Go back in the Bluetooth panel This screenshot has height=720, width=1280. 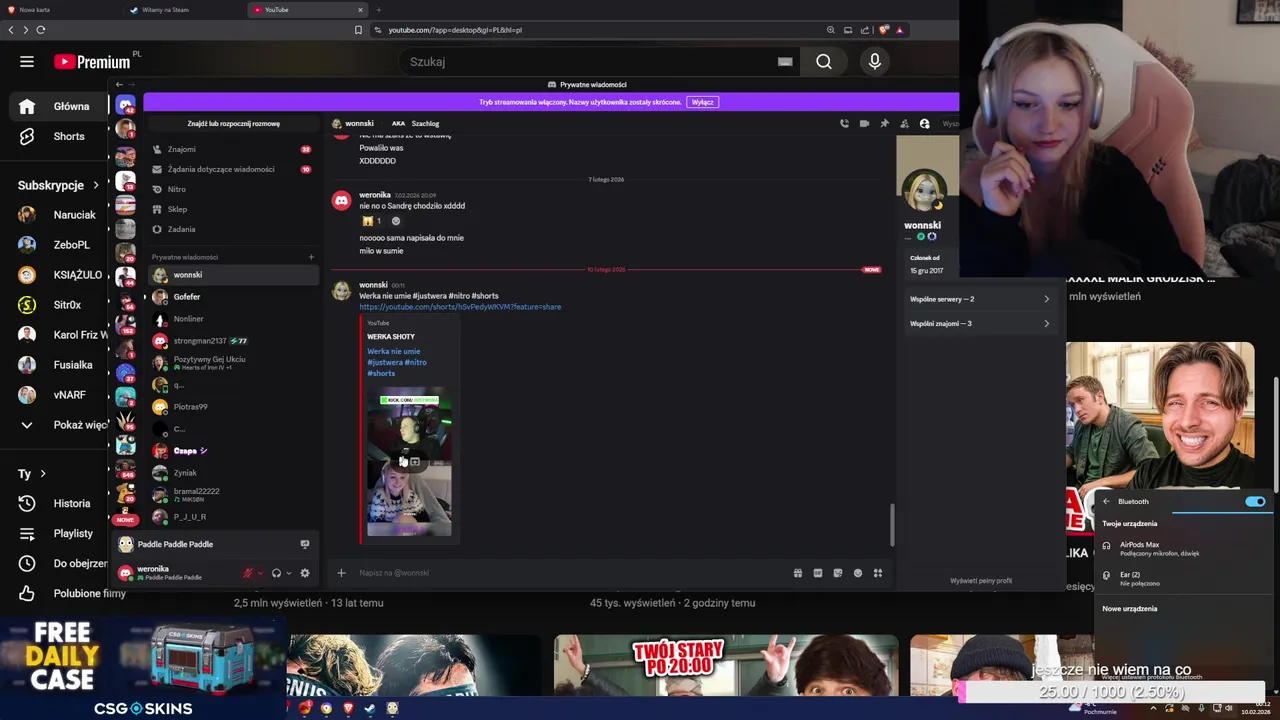(x=1106, y=502)
